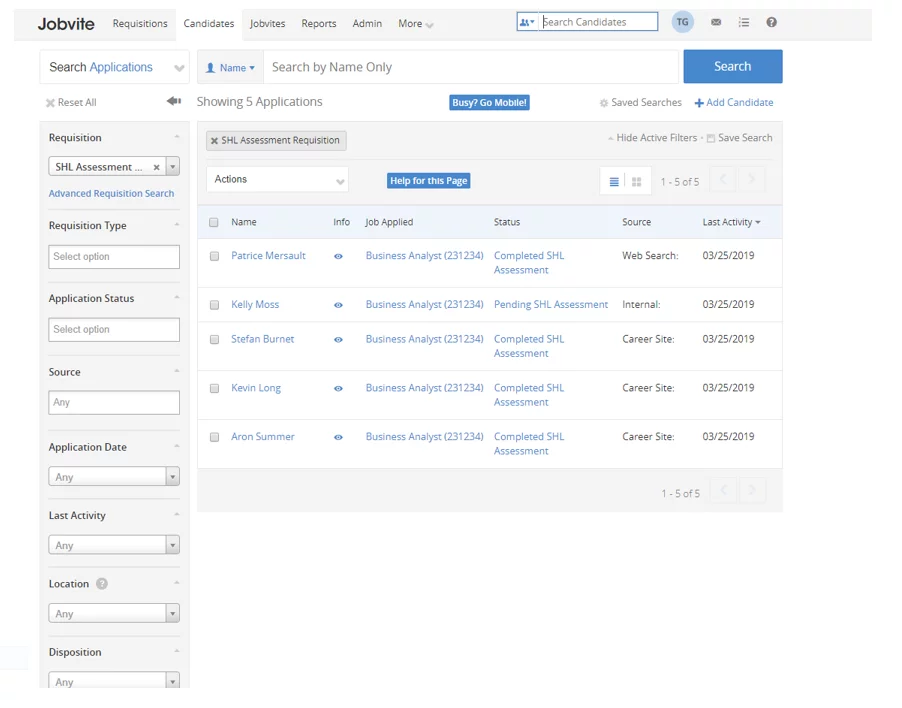Click the Location help icon
This screenshot has height=708, width=902.
coord(102,584)
